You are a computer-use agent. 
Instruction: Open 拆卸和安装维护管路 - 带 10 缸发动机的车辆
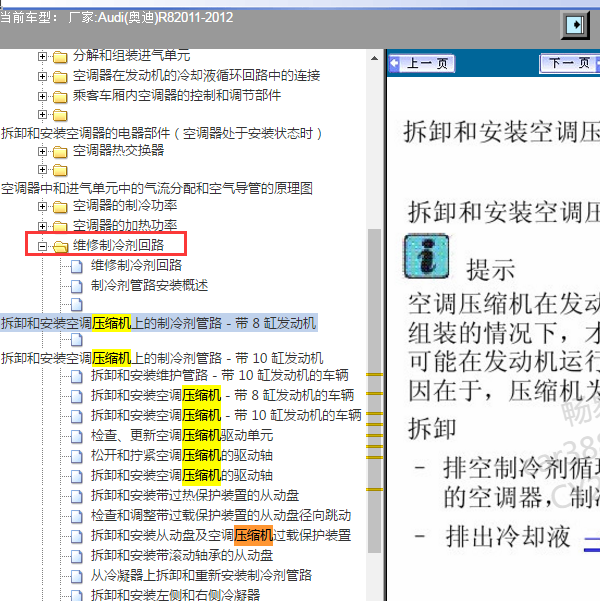click(x=220, y=375)
